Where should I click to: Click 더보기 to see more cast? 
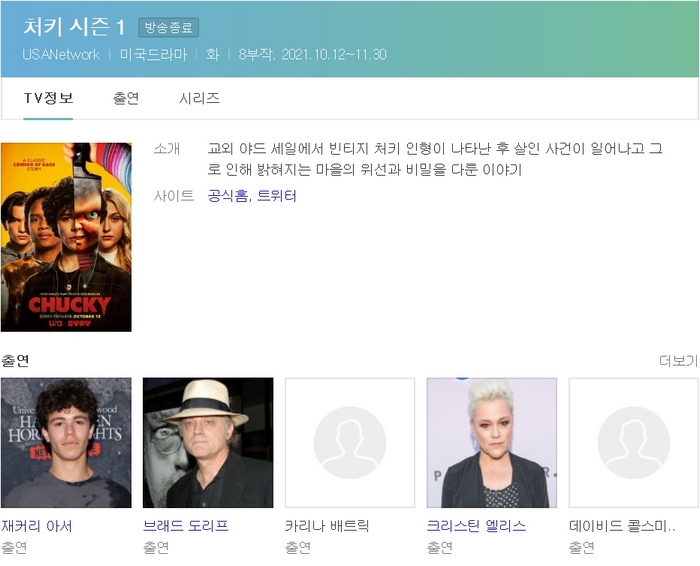(678, 361)
